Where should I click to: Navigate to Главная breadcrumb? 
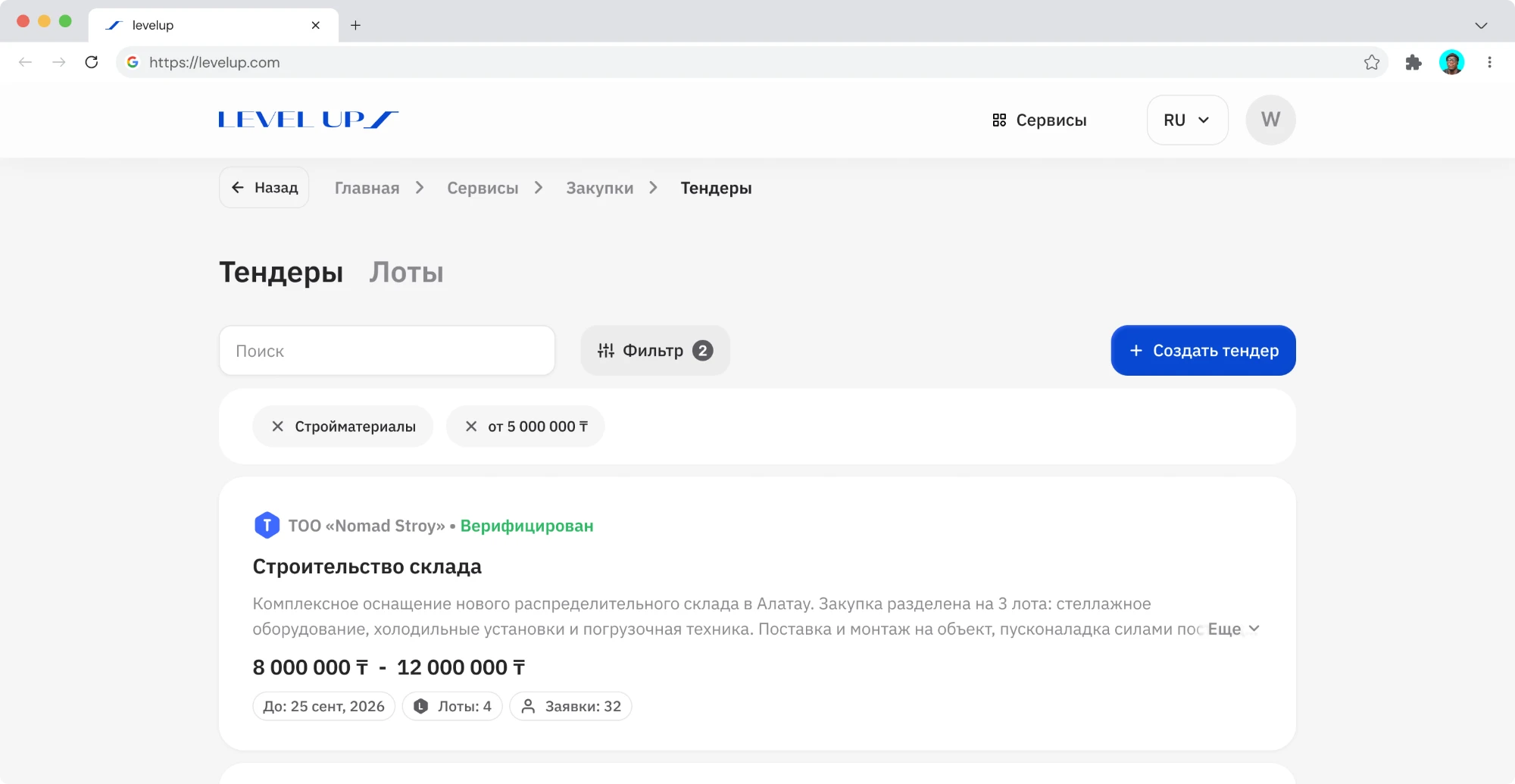(x=367, y=188)
